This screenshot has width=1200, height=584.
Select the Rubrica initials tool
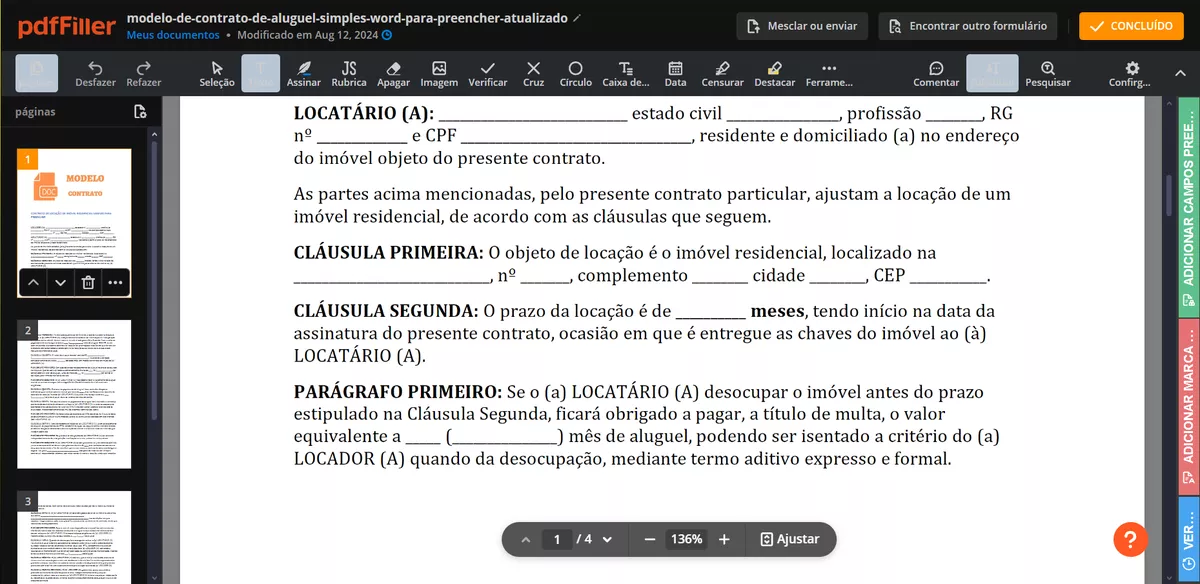pos(348,72)
